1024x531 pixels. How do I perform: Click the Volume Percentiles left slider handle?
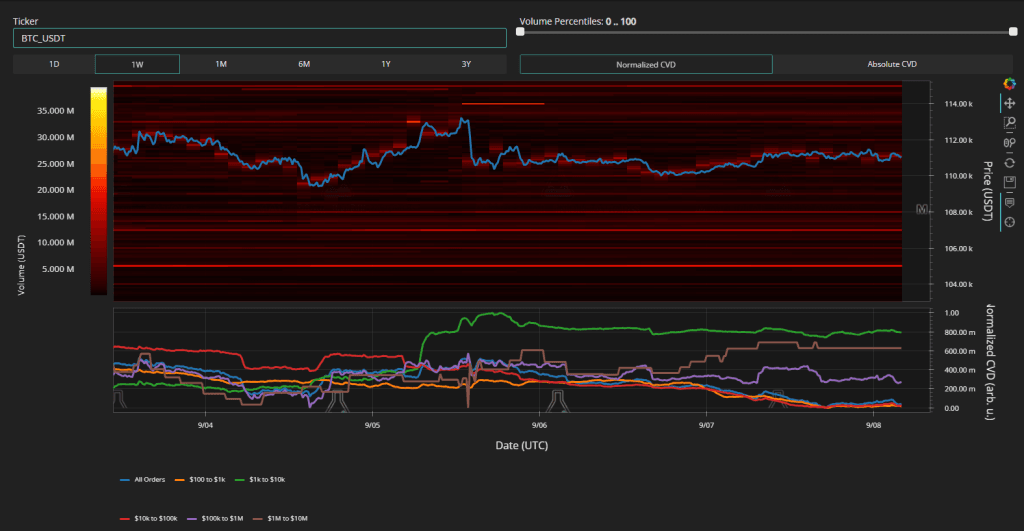pos(520,32)
